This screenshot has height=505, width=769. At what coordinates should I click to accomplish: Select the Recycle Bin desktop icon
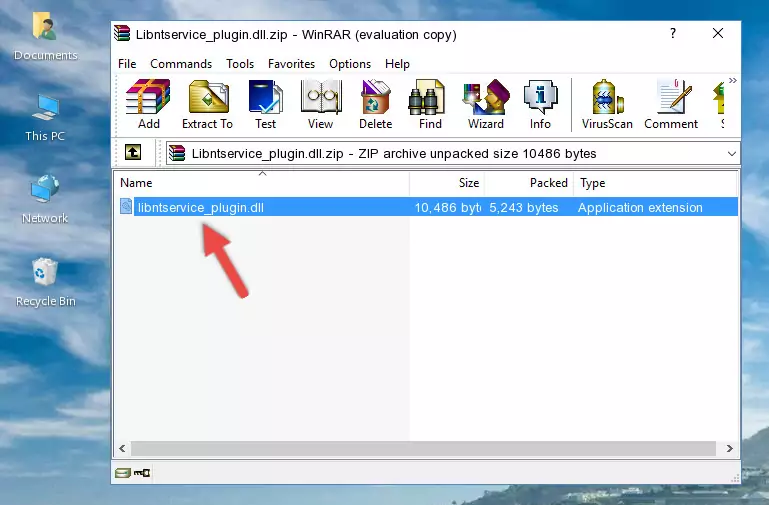[45, 283]
